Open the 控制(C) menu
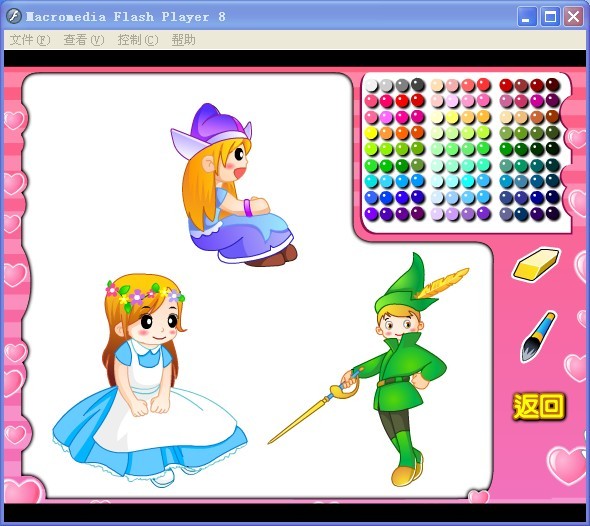The height and width of the screenshot is (526, 590). coord(138,40)
